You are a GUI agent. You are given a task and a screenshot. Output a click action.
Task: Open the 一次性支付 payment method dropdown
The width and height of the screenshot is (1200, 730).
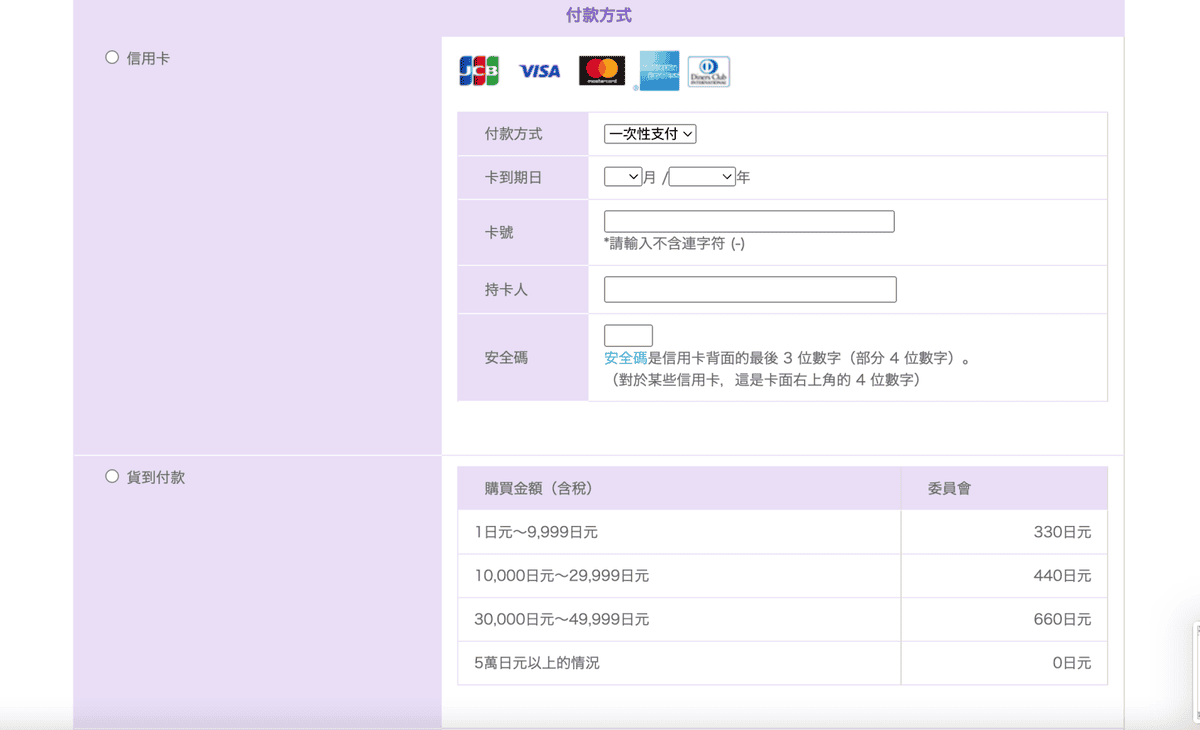650,134
